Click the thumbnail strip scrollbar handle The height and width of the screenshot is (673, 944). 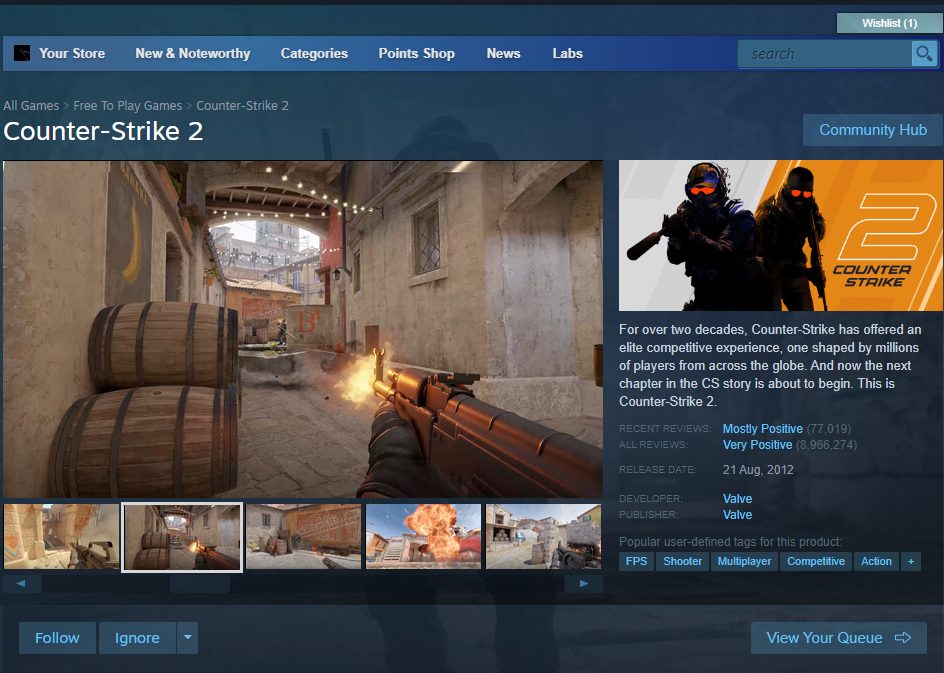click(200, 584)
